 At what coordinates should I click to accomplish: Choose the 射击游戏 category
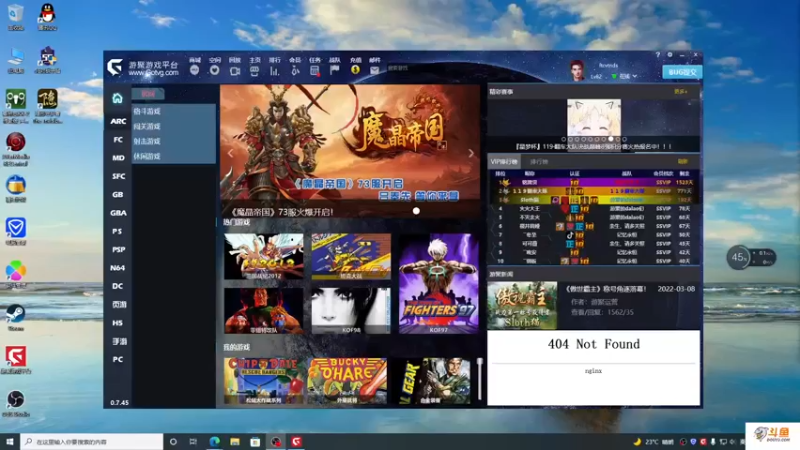click(x=147, y=141)
